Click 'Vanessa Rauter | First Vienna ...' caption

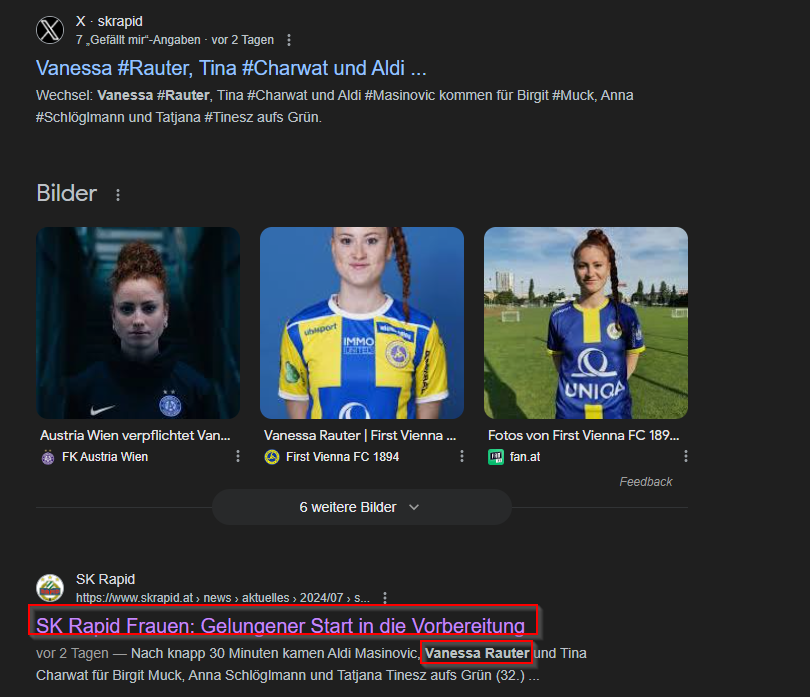coord(360,436)
